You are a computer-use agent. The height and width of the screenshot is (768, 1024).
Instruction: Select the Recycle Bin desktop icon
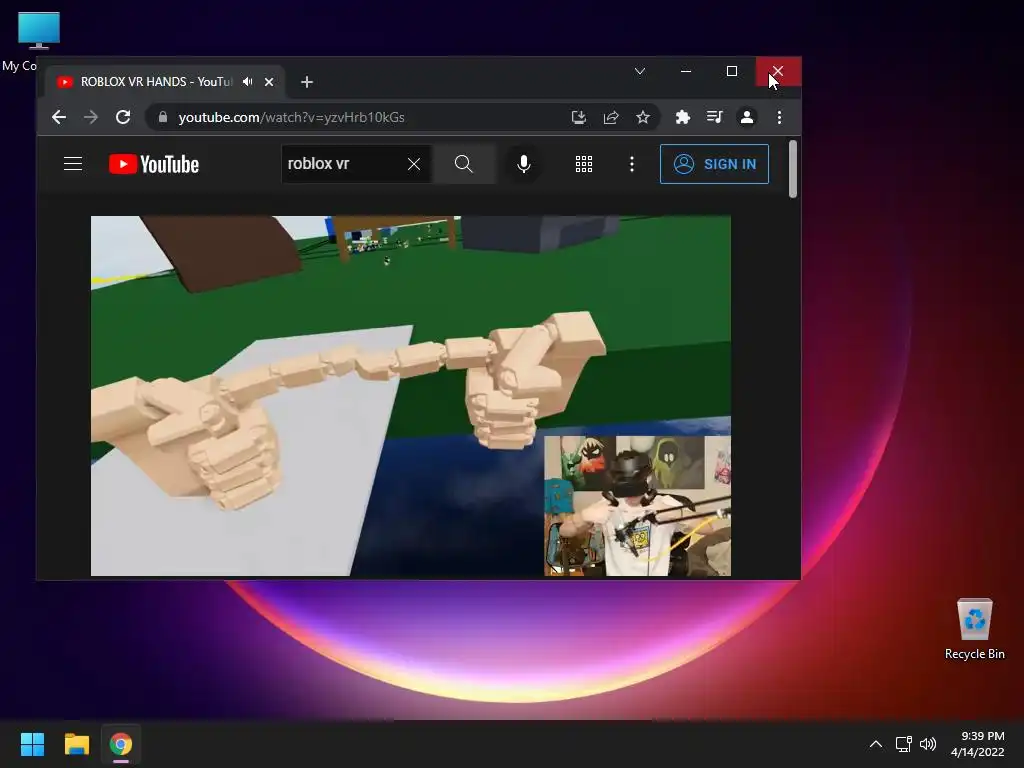tap(974, 629)
